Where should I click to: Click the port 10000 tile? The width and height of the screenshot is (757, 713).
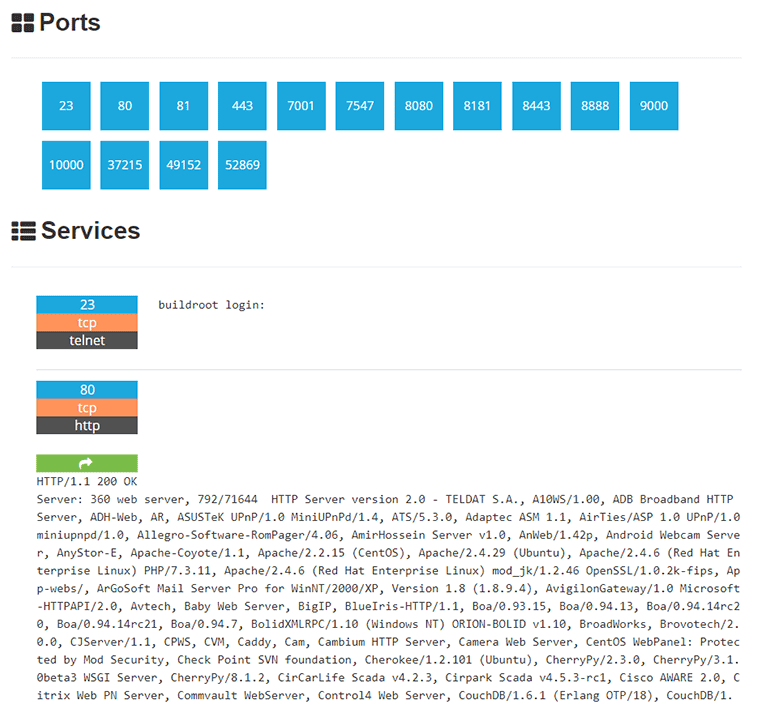pyautogui.click(x=66, y=165)
